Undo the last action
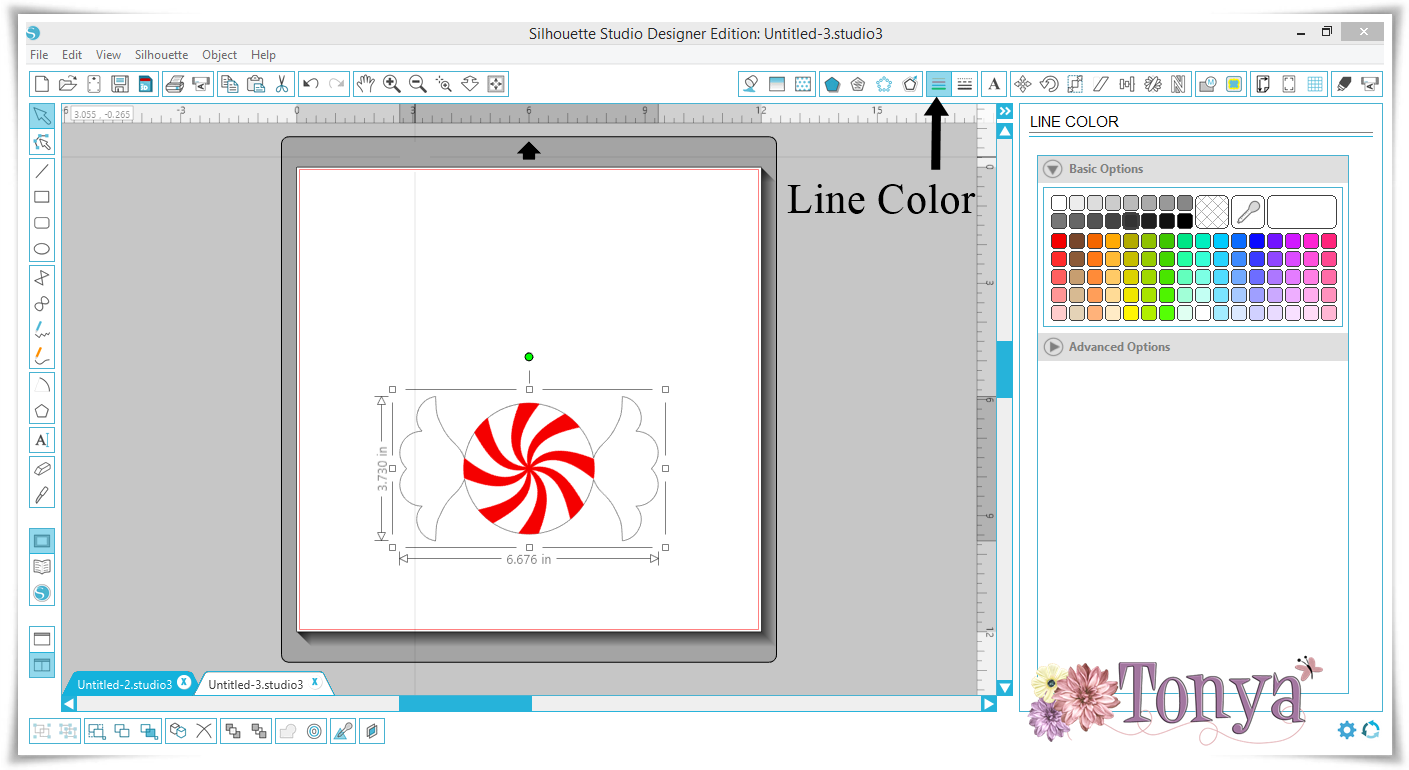1409x770 pixels. click(310, 84)
